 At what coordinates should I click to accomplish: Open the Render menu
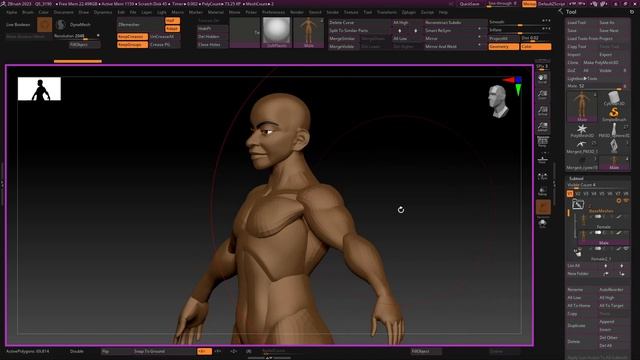tap(297, 12)
